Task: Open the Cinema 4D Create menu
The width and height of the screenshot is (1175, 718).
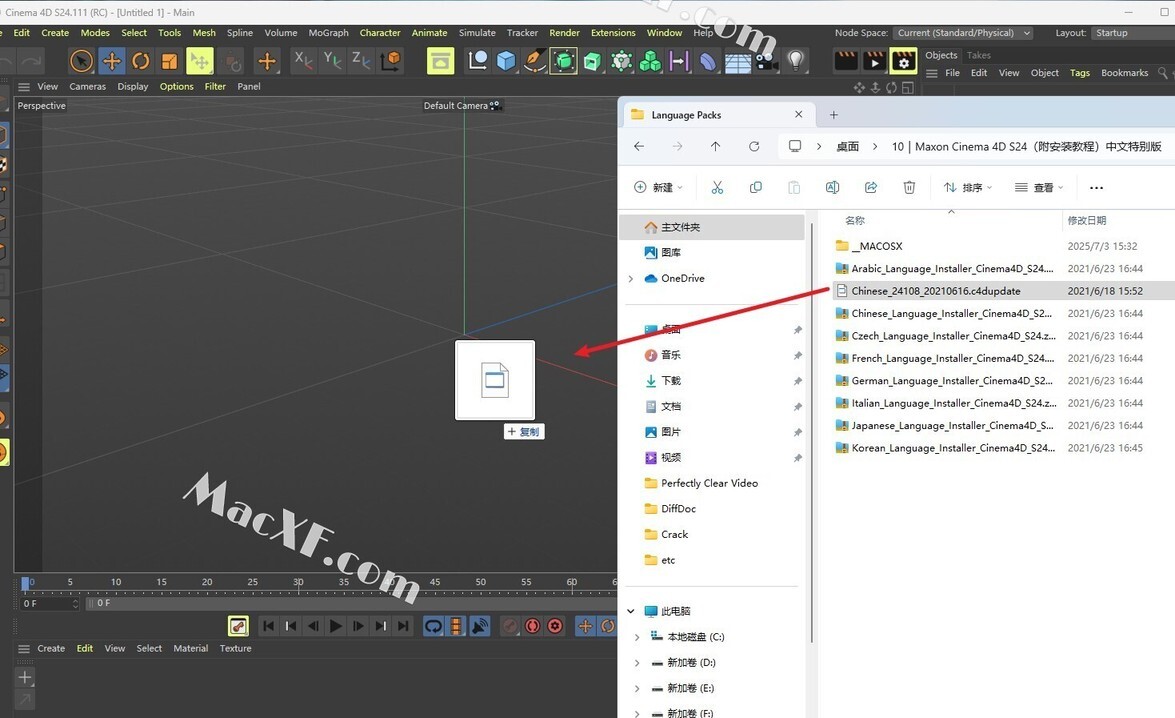Action: (55, 33)
